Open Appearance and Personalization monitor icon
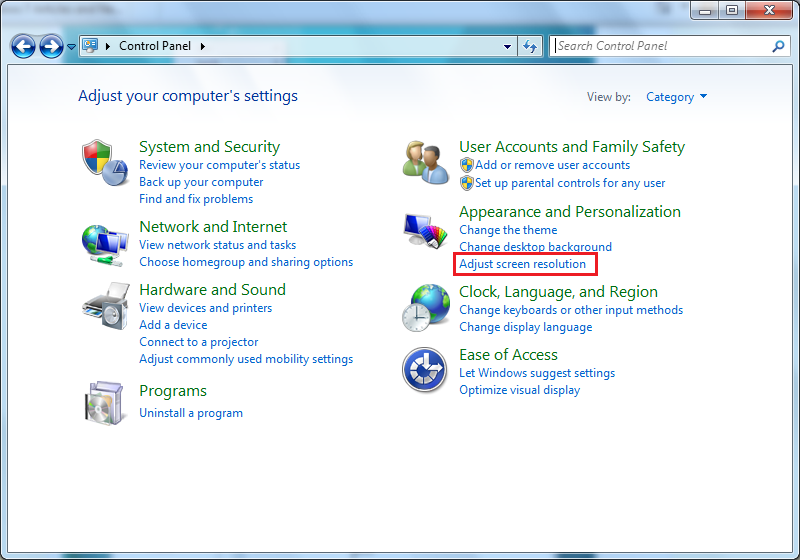 click(x=425, y=231)
